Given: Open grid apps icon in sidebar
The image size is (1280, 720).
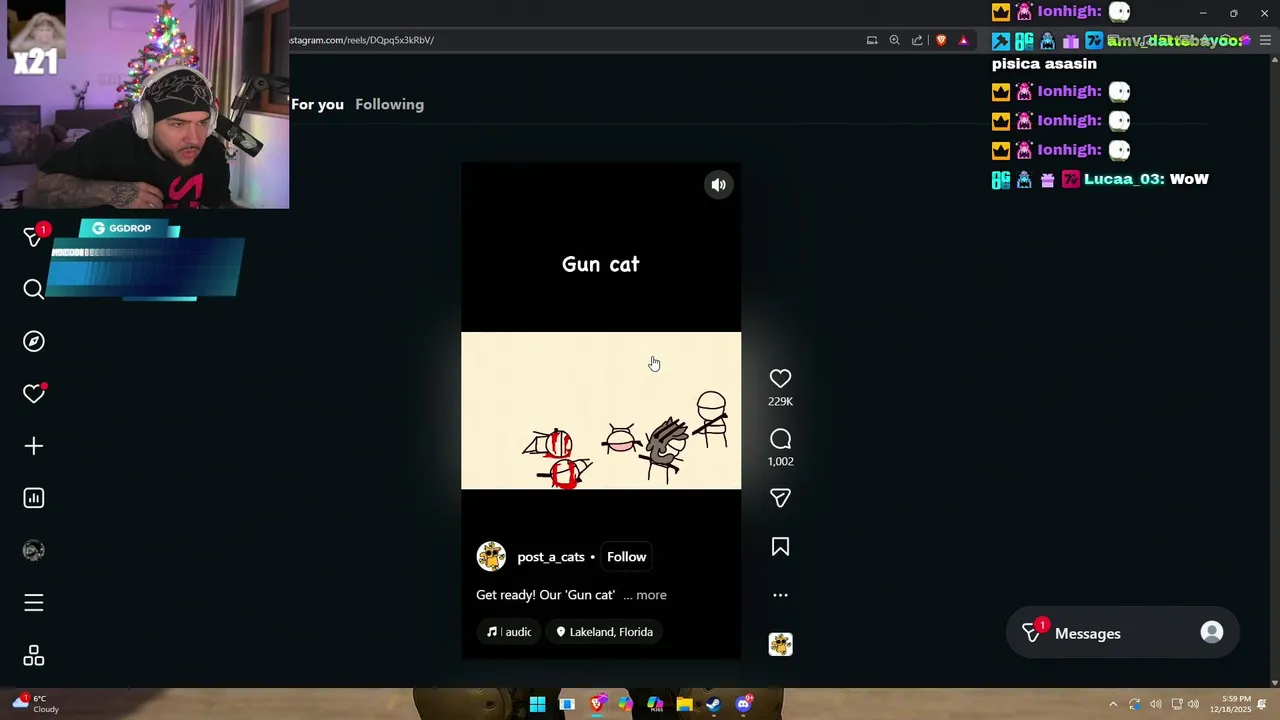Looking at the screenshot, I should [x=34, y=656].
